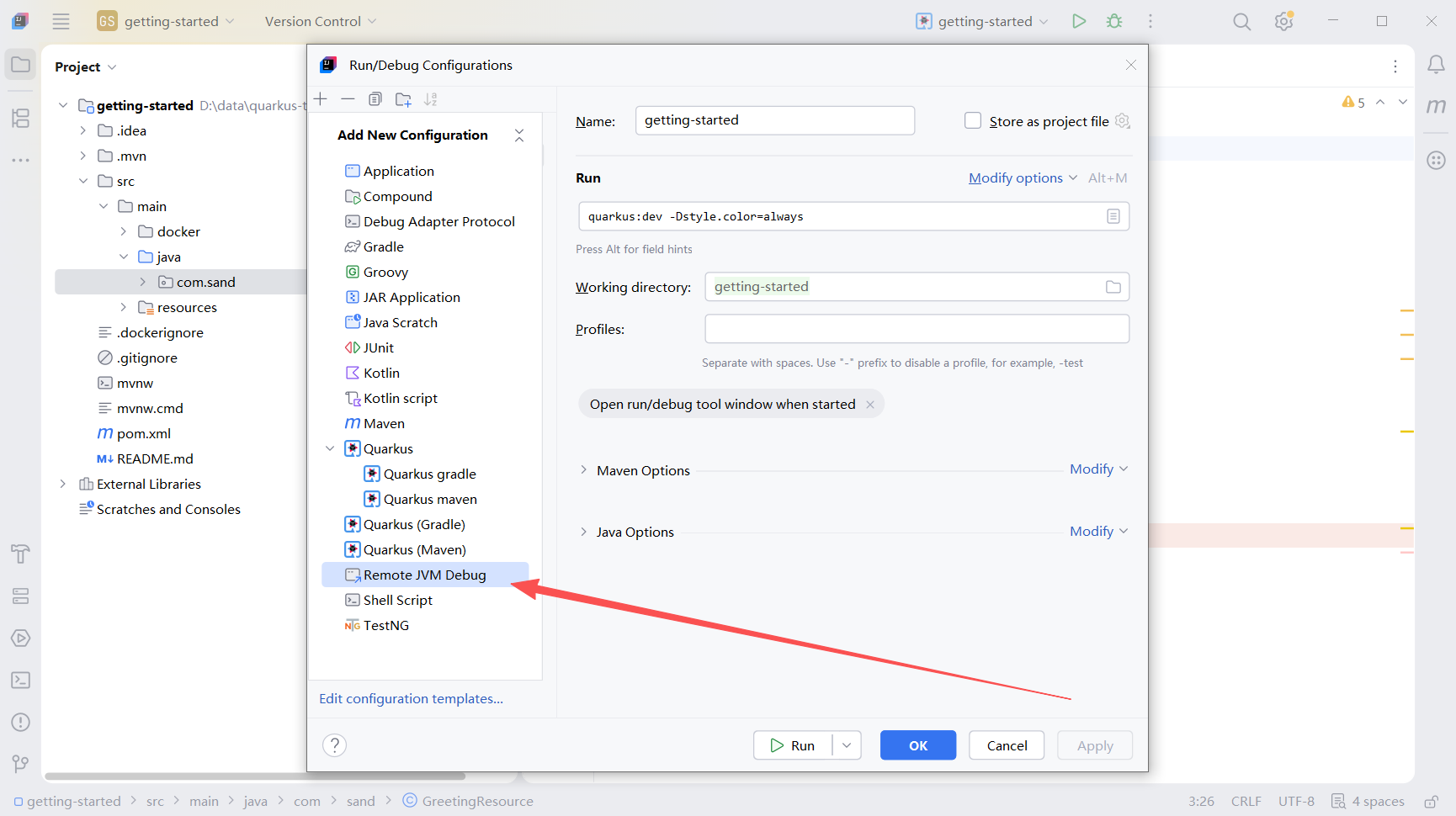Expand Maven Options section

point(583,470)
